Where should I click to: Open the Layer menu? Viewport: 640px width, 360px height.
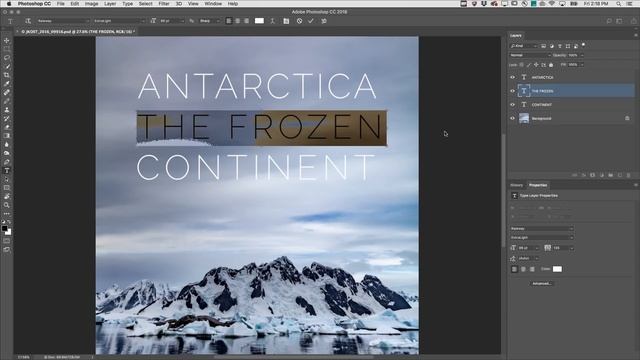(x=110, y=4)
